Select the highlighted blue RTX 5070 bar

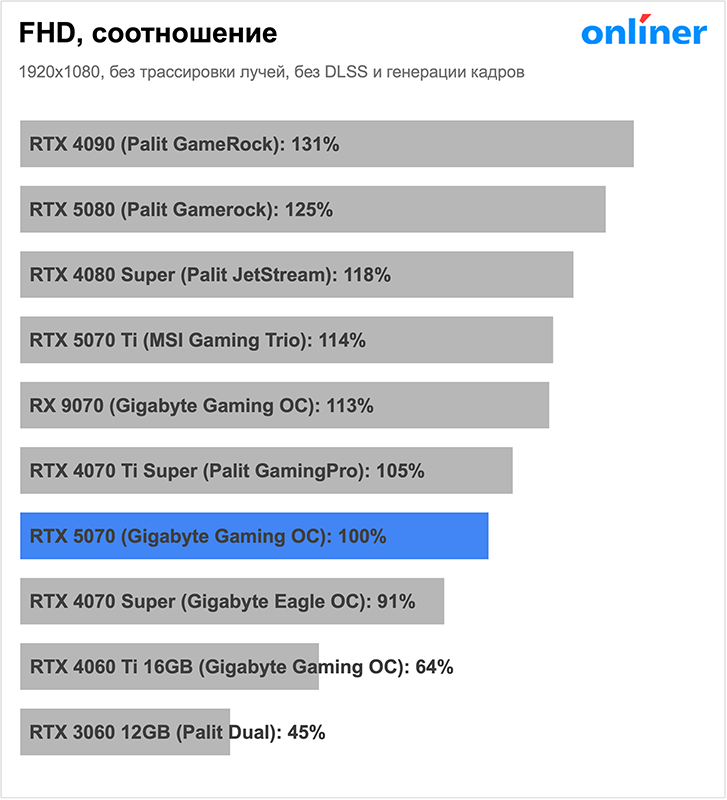tap(254, 536)
